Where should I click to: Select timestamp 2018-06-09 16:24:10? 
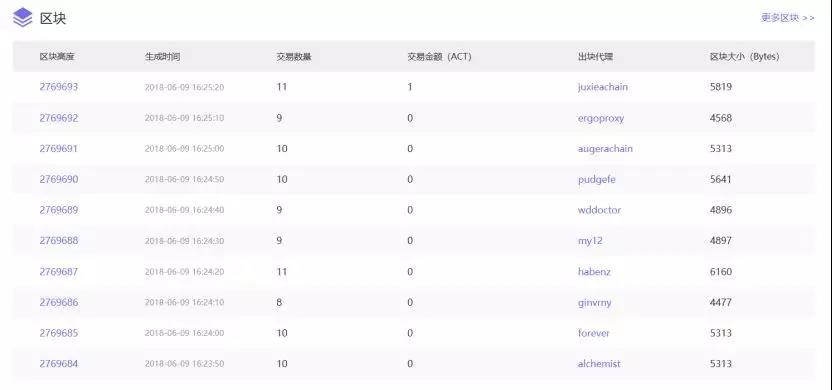[184, 302]
